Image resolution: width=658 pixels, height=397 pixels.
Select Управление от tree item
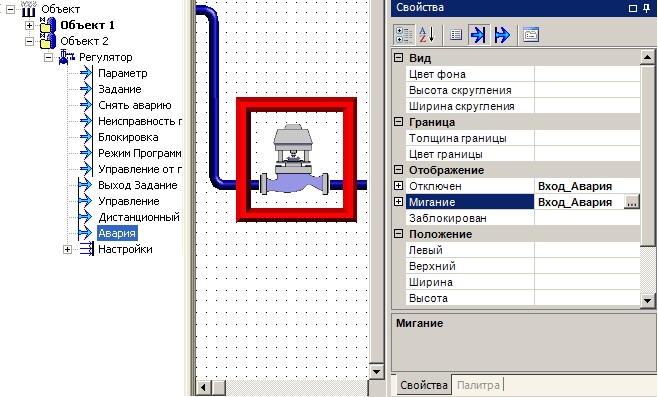click(139, 169)
